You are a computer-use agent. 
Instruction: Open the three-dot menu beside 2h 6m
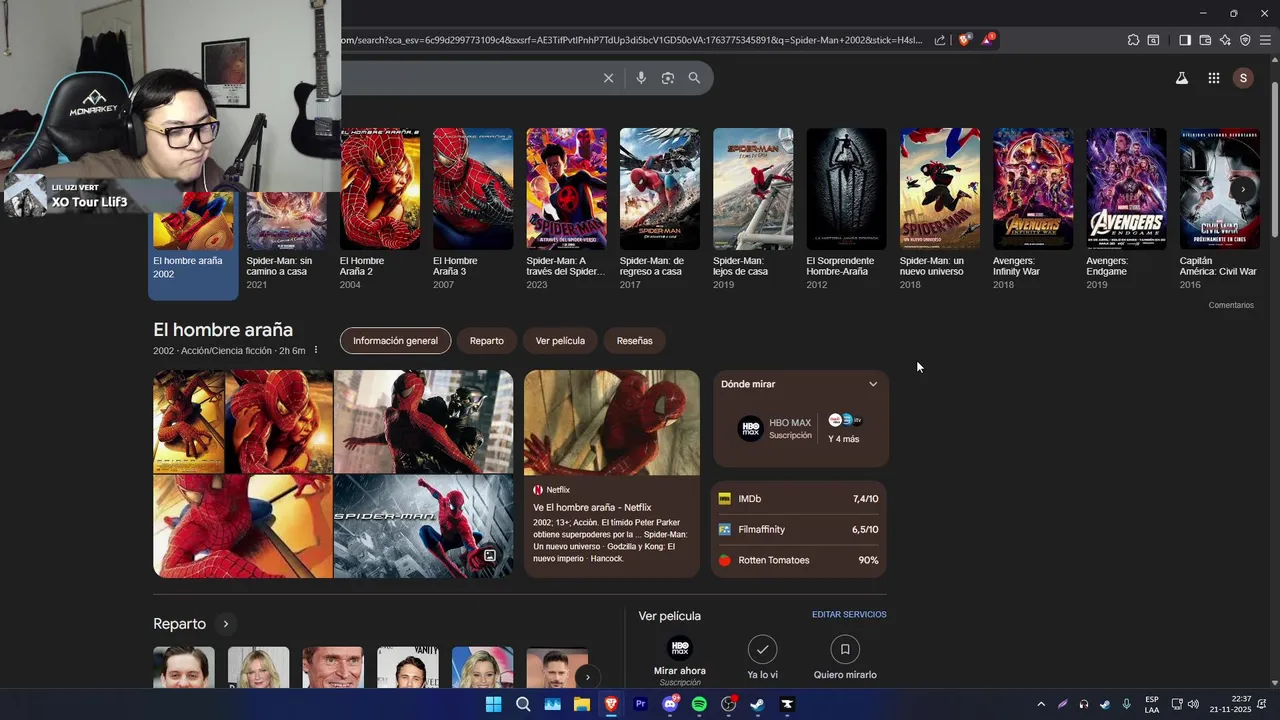[316, 350]
